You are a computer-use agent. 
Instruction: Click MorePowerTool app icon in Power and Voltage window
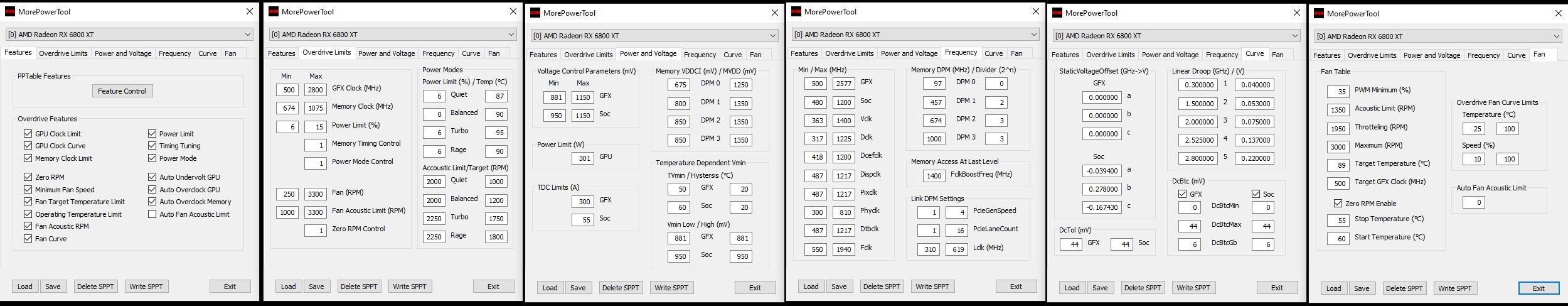[x=535, y=13]
